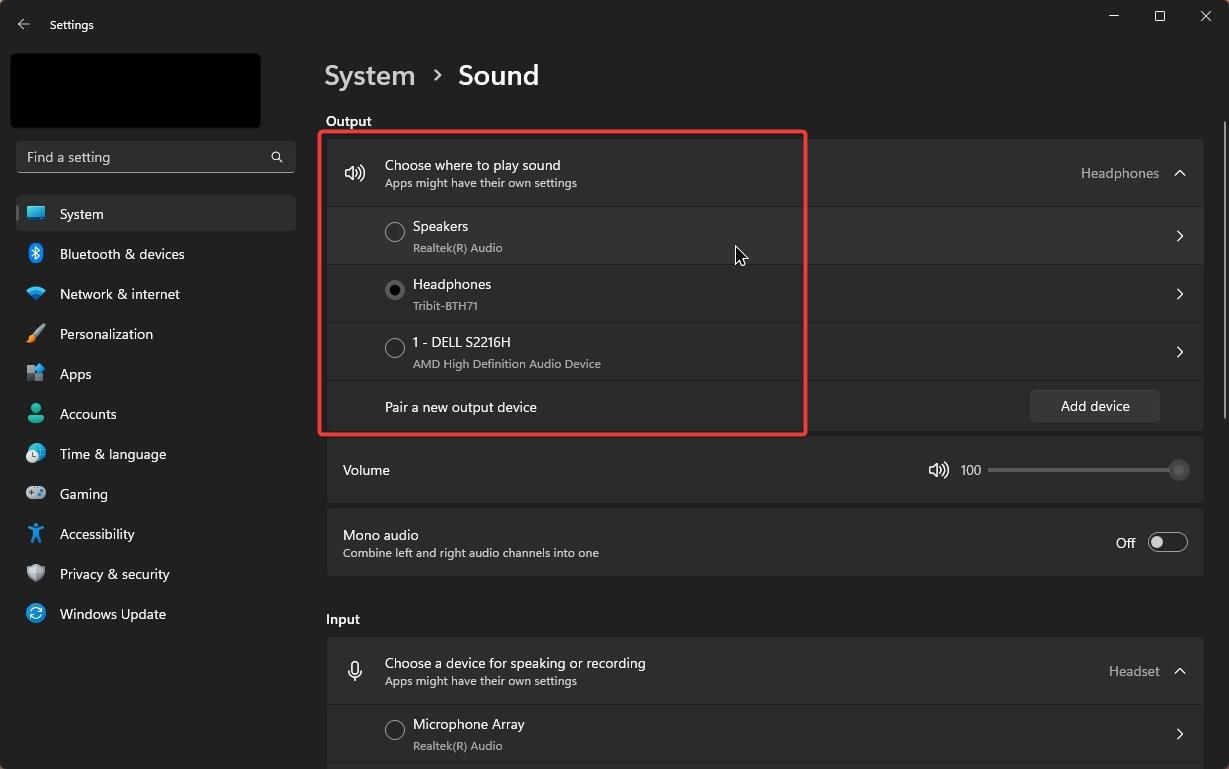The height and width of the screenshot is (769, 1229).
Task: Click the Accounts settings entry
Action: point(88,413)
